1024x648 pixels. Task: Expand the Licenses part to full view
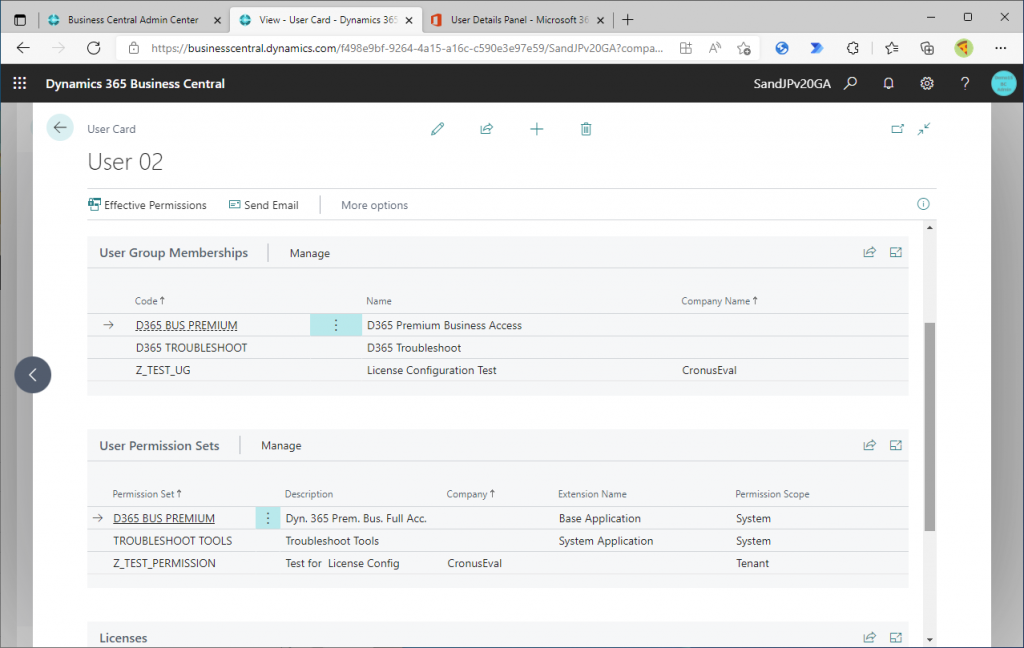895,637
